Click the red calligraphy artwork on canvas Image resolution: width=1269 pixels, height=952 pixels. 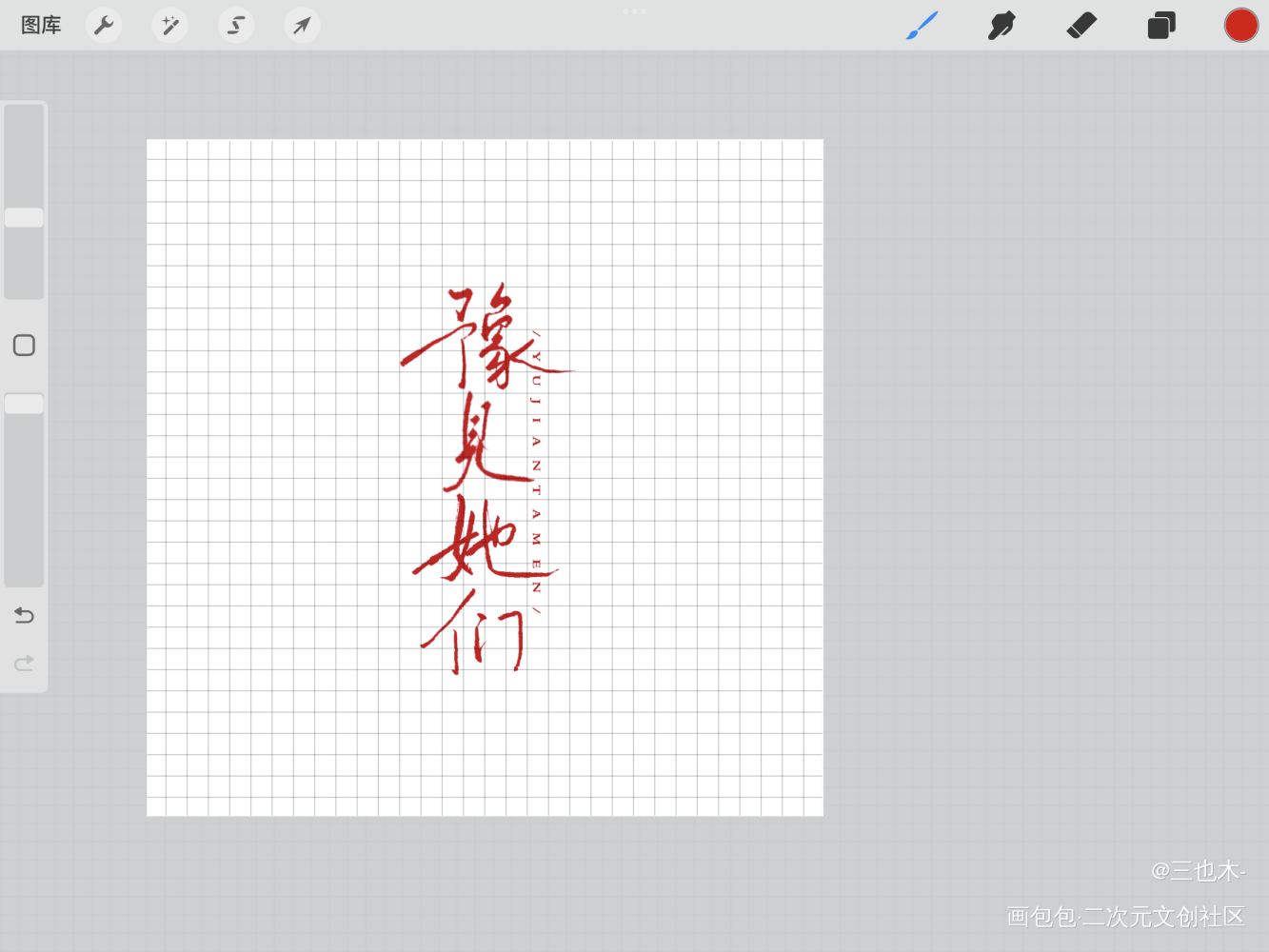coord(486,479)
